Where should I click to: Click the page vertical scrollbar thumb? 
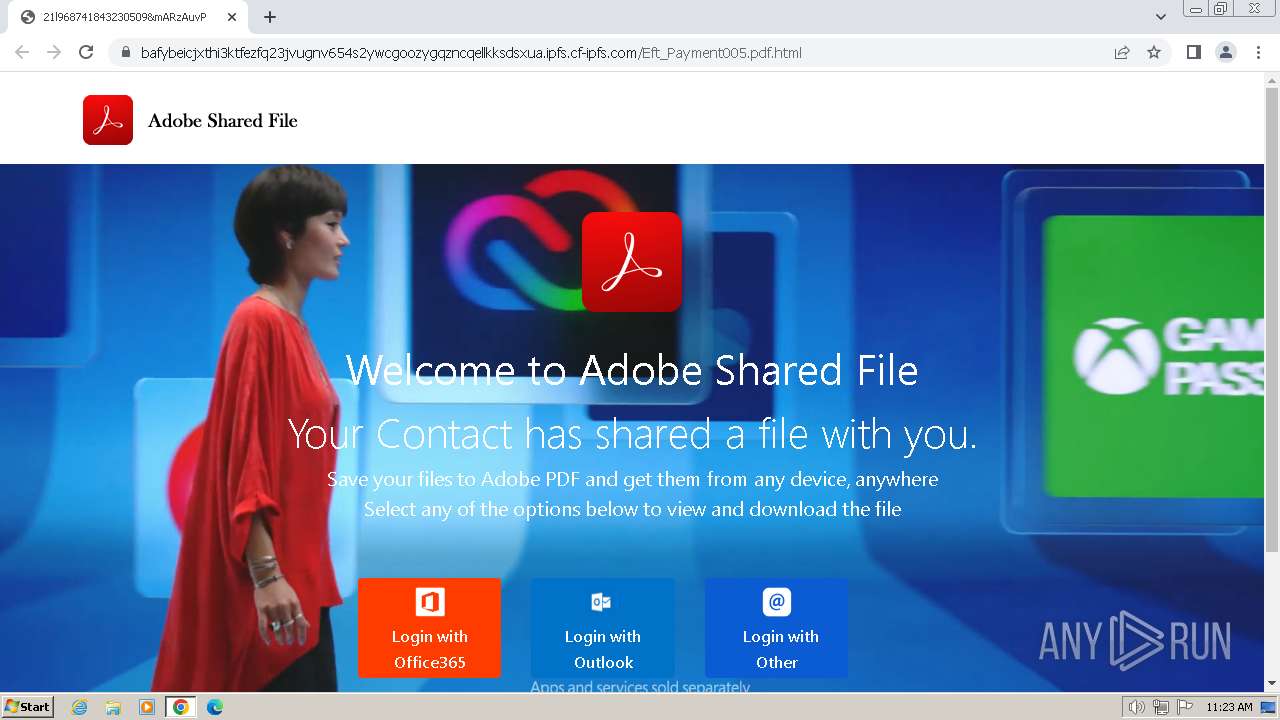click(1272, 318)
